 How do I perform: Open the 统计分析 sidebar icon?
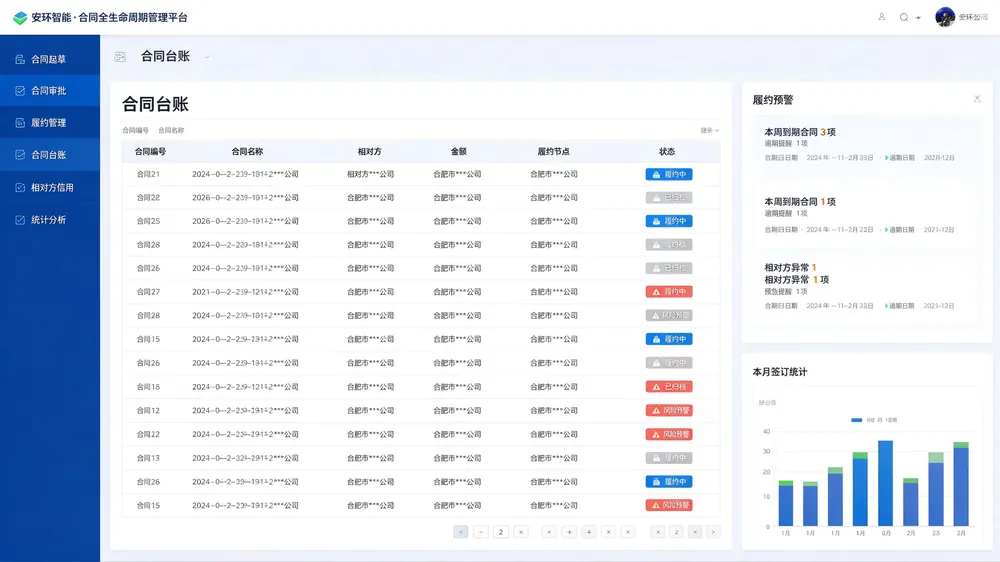tap(20, 220)
